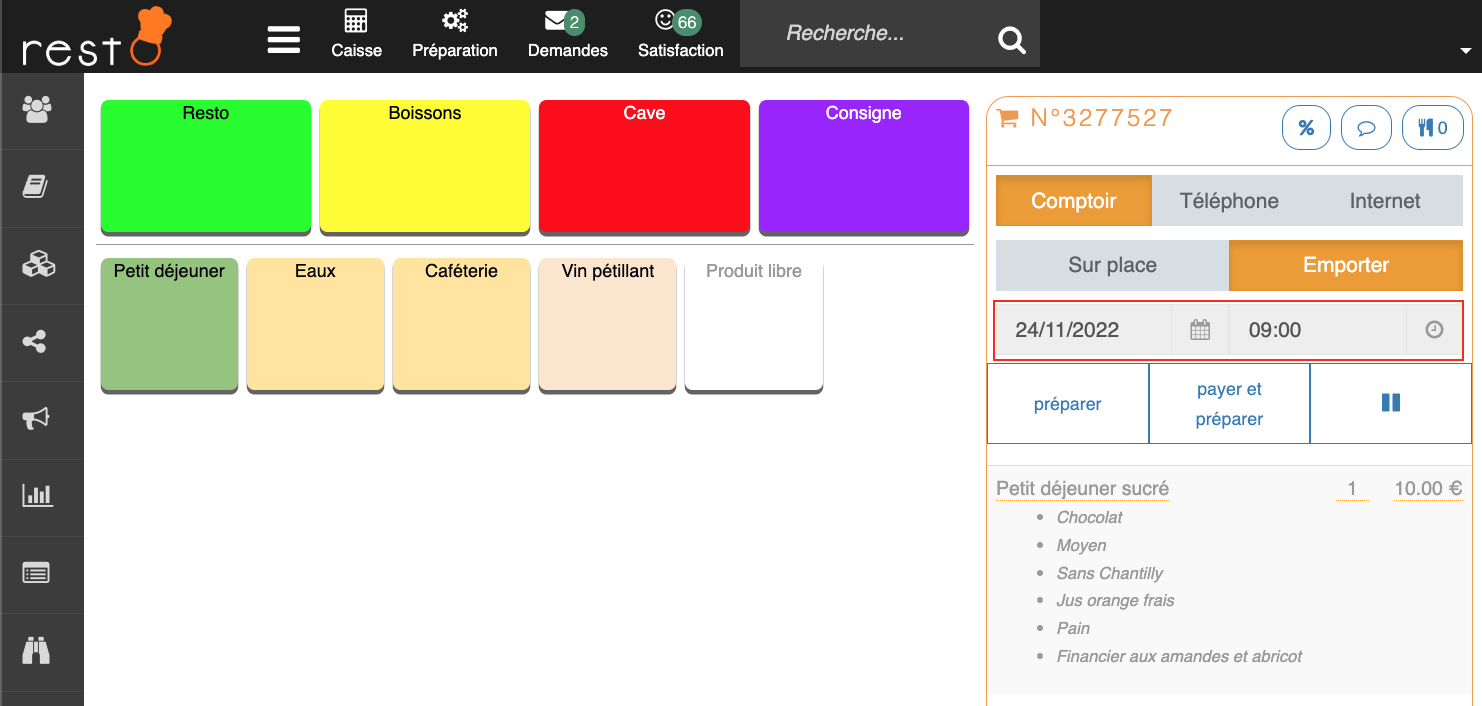The width and height of the screenshot is (1482, 706).
Task: Open the statistics bar chart icon
Action: click(38, 495)
